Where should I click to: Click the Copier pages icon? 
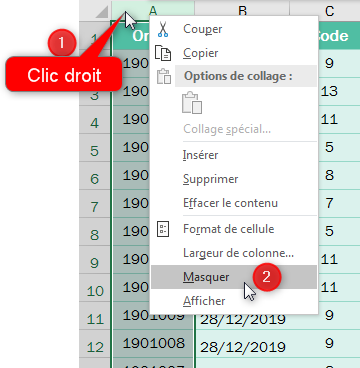tap(163, 53)
